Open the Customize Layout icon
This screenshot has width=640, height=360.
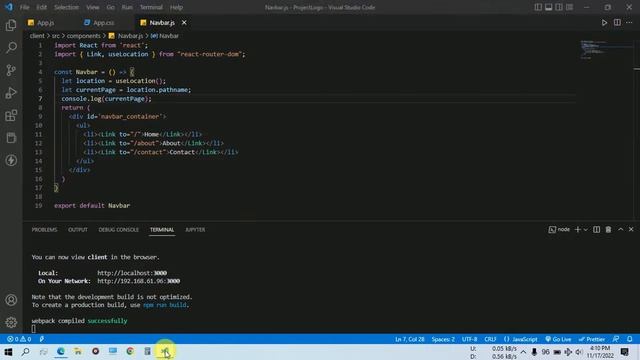[569, 7]
